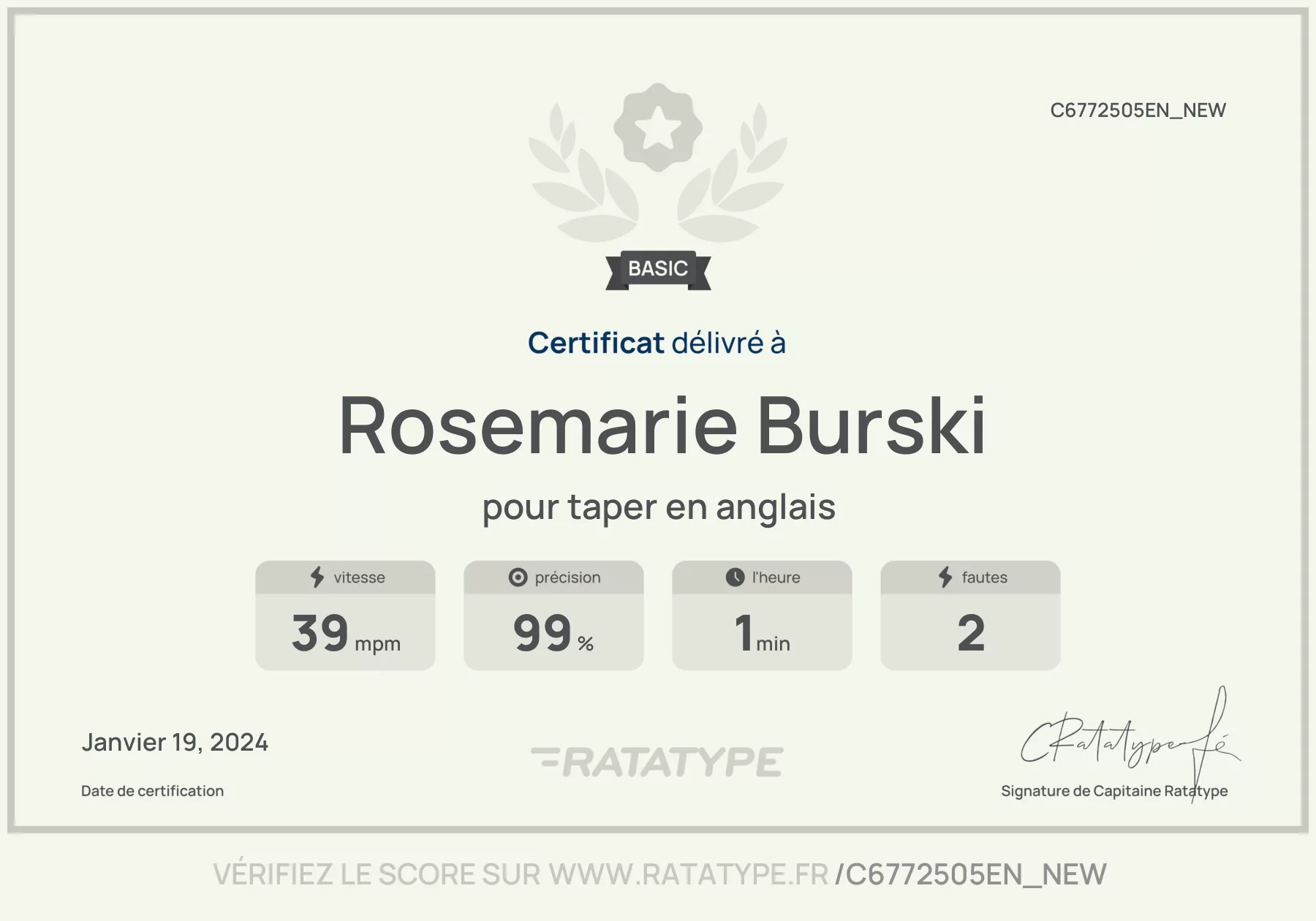Click the date Janvier 19, 2024
The width and height of the screenshot is (1316, 921).
(x=175, y=743)
